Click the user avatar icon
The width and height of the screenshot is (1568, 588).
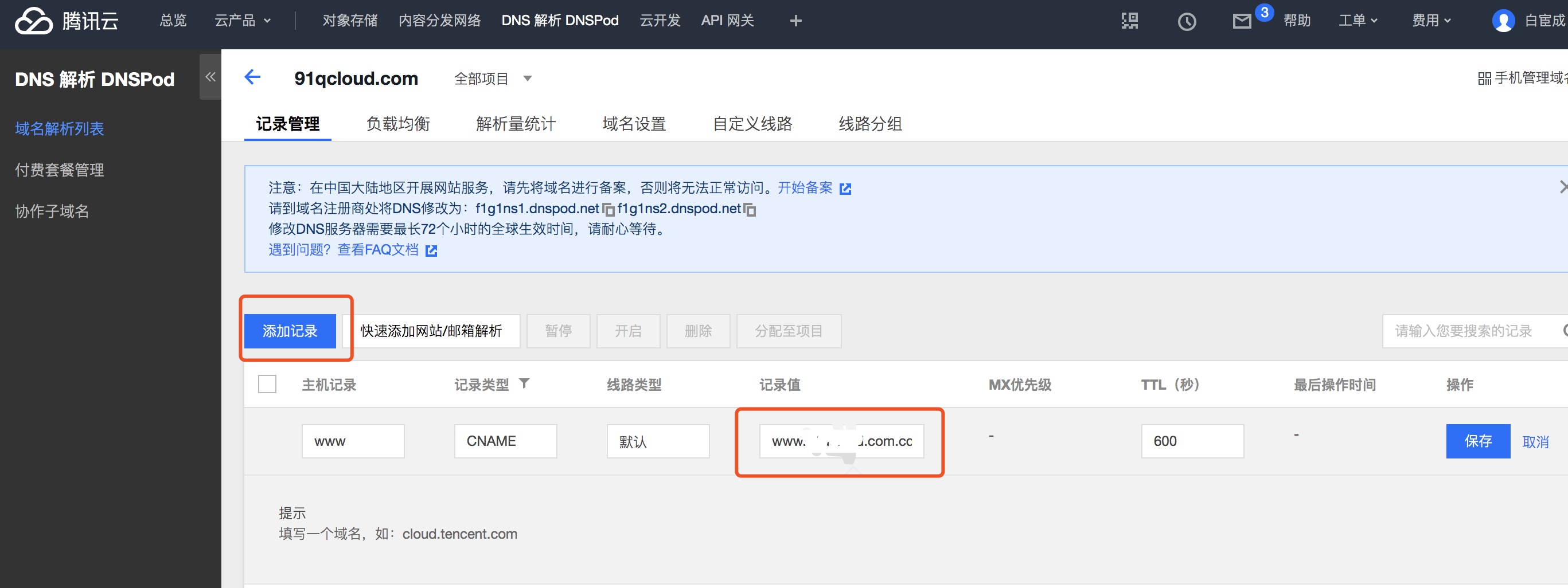(1503, 21)
